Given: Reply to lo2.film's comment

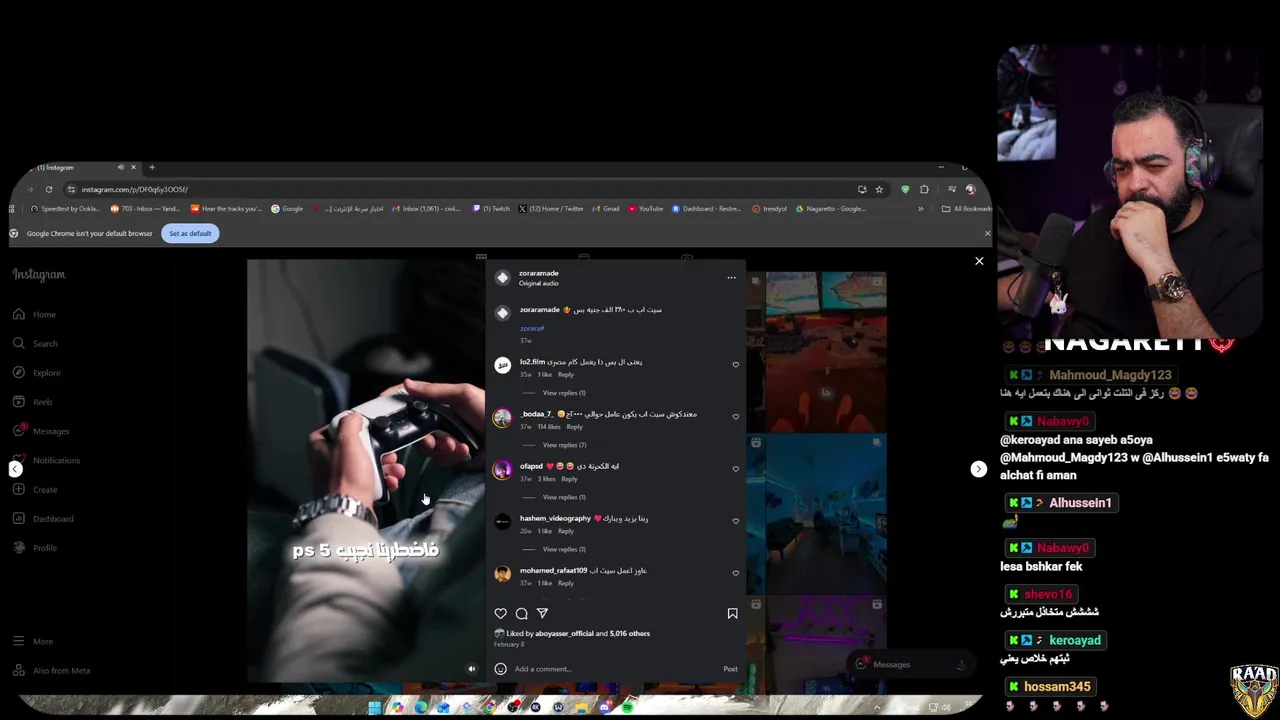Looking at the screenshot, I should click(566, 375).
